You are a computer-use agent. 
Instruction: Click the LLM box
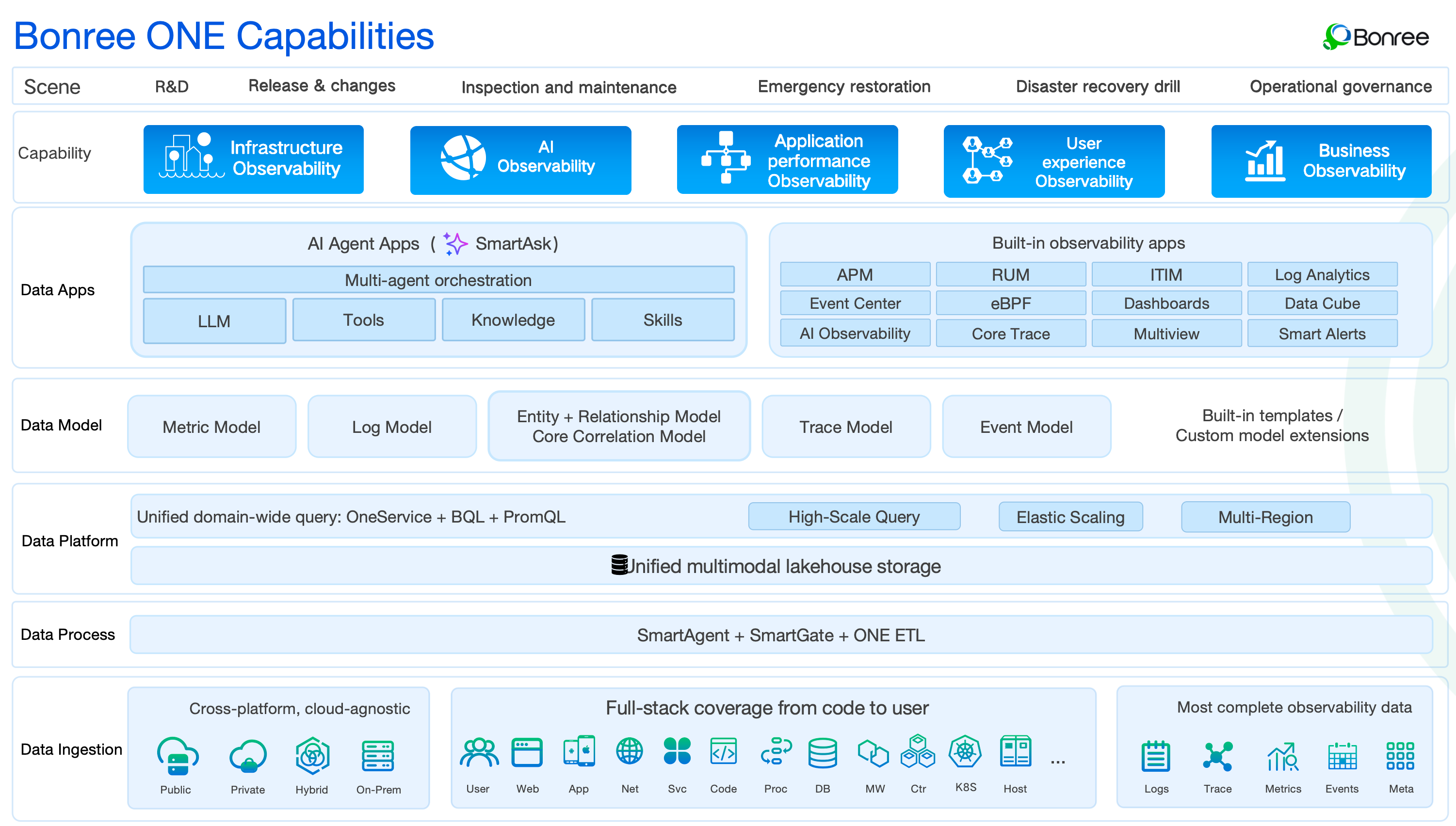click(214, 320)
